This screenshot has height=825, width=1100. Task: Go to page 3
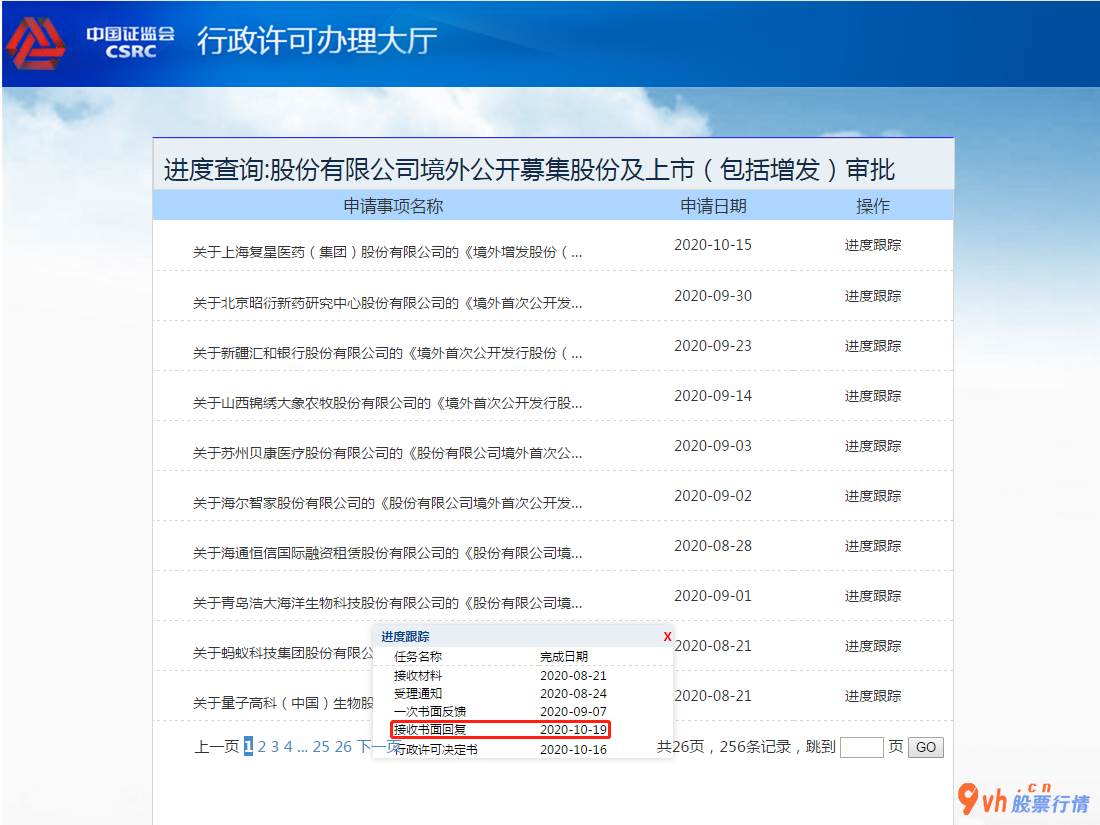coord(275,746)
